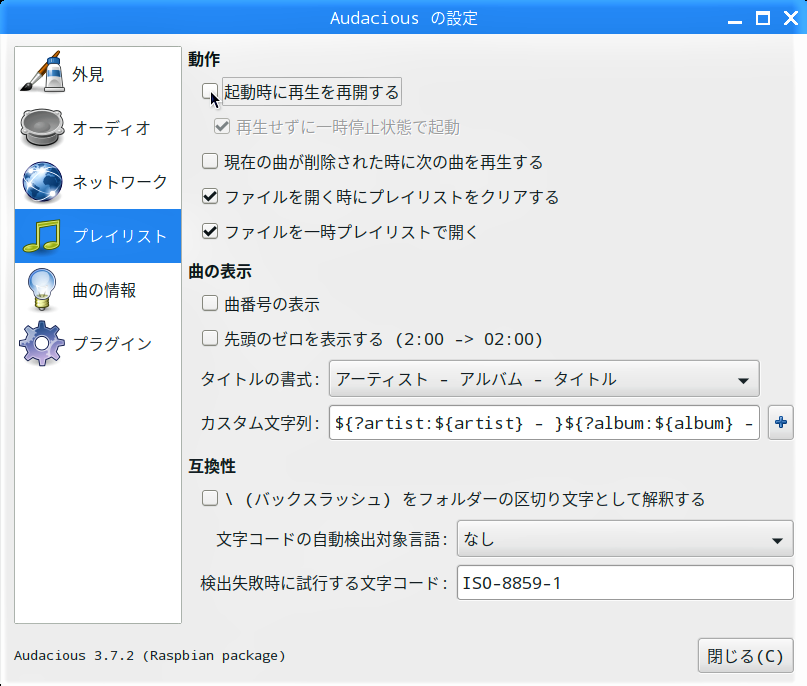Click the 文字コードの自動検出対象言語 label
Image resolution: width=807 pixels, height=686 pixels.
(x=332, y=539)
